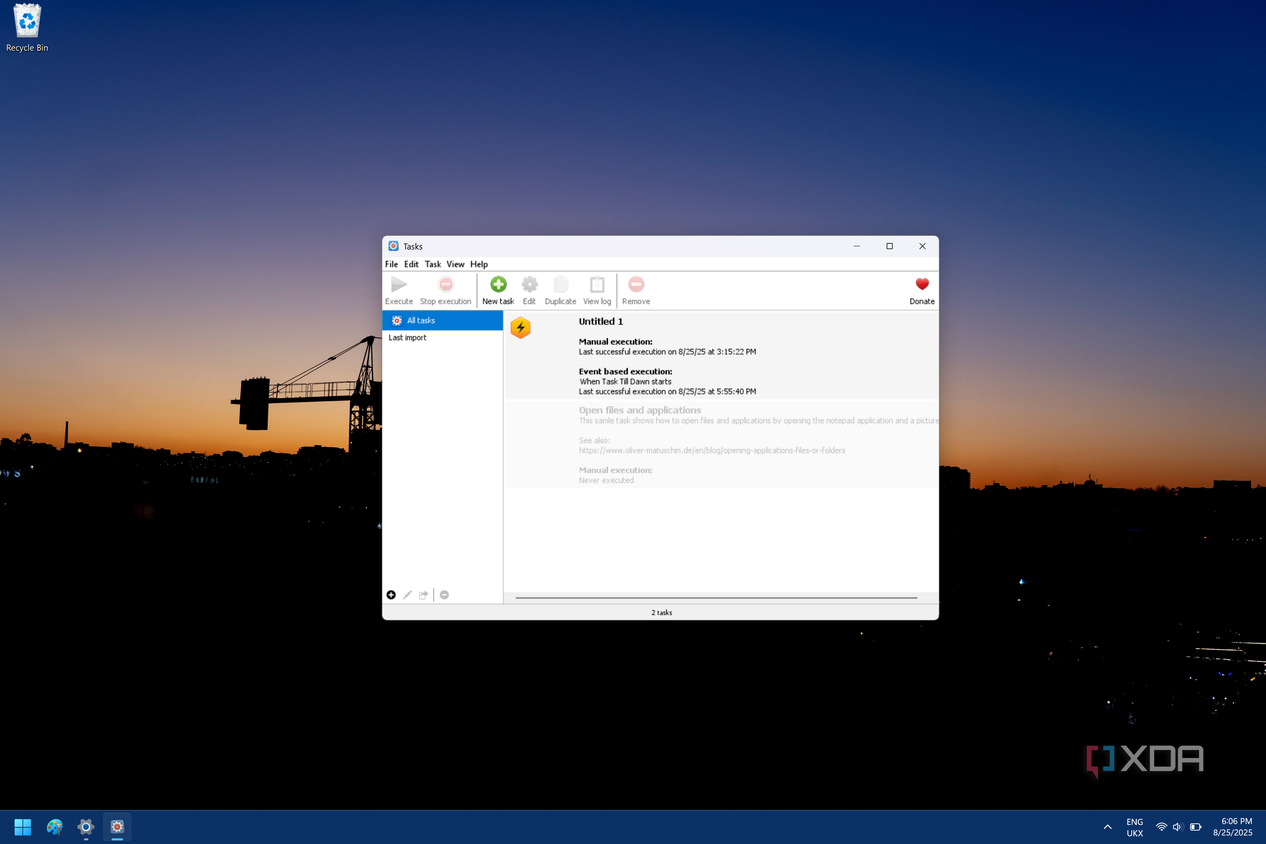Screen dimensions: 1266x844
Task: Click the "Never executed" text
Action: point(606,480)
